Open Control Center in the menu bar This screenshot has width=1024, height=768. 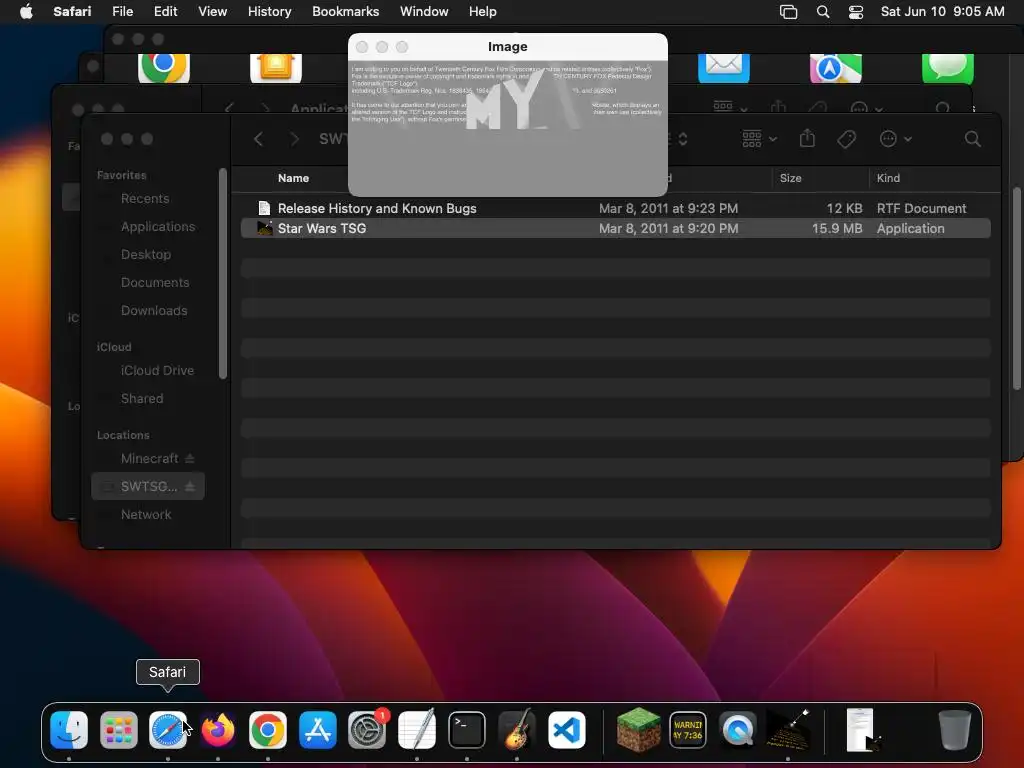click(x=856, y=12)
